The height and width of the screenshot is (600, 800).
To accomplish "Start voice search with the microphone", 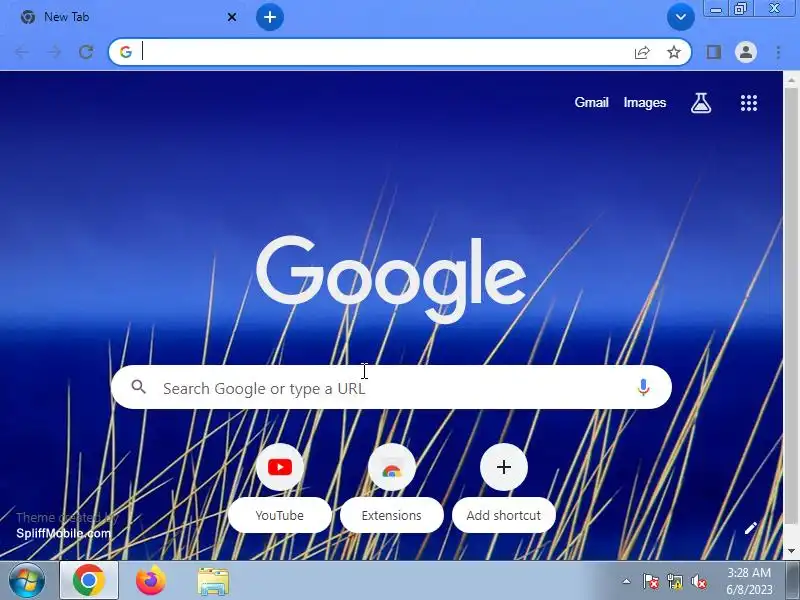I will tap(643, 387).
